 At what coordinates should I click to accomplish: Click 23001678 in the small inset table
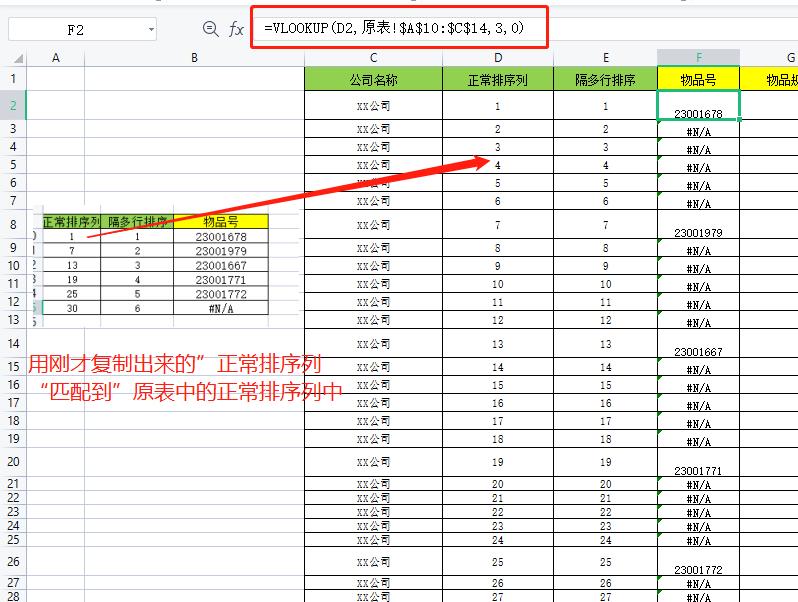tap(221, 237)
